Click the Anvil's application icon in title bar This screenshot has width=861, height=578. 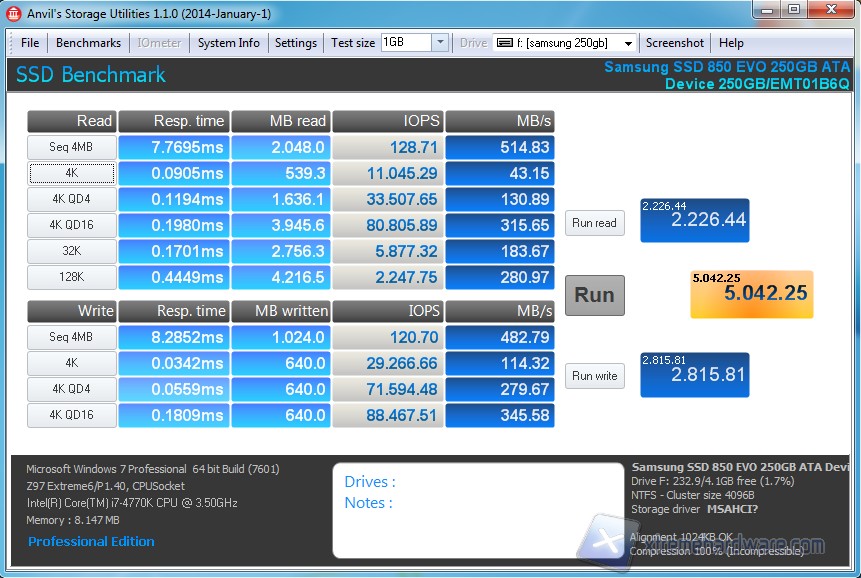[x=13, y=12]
